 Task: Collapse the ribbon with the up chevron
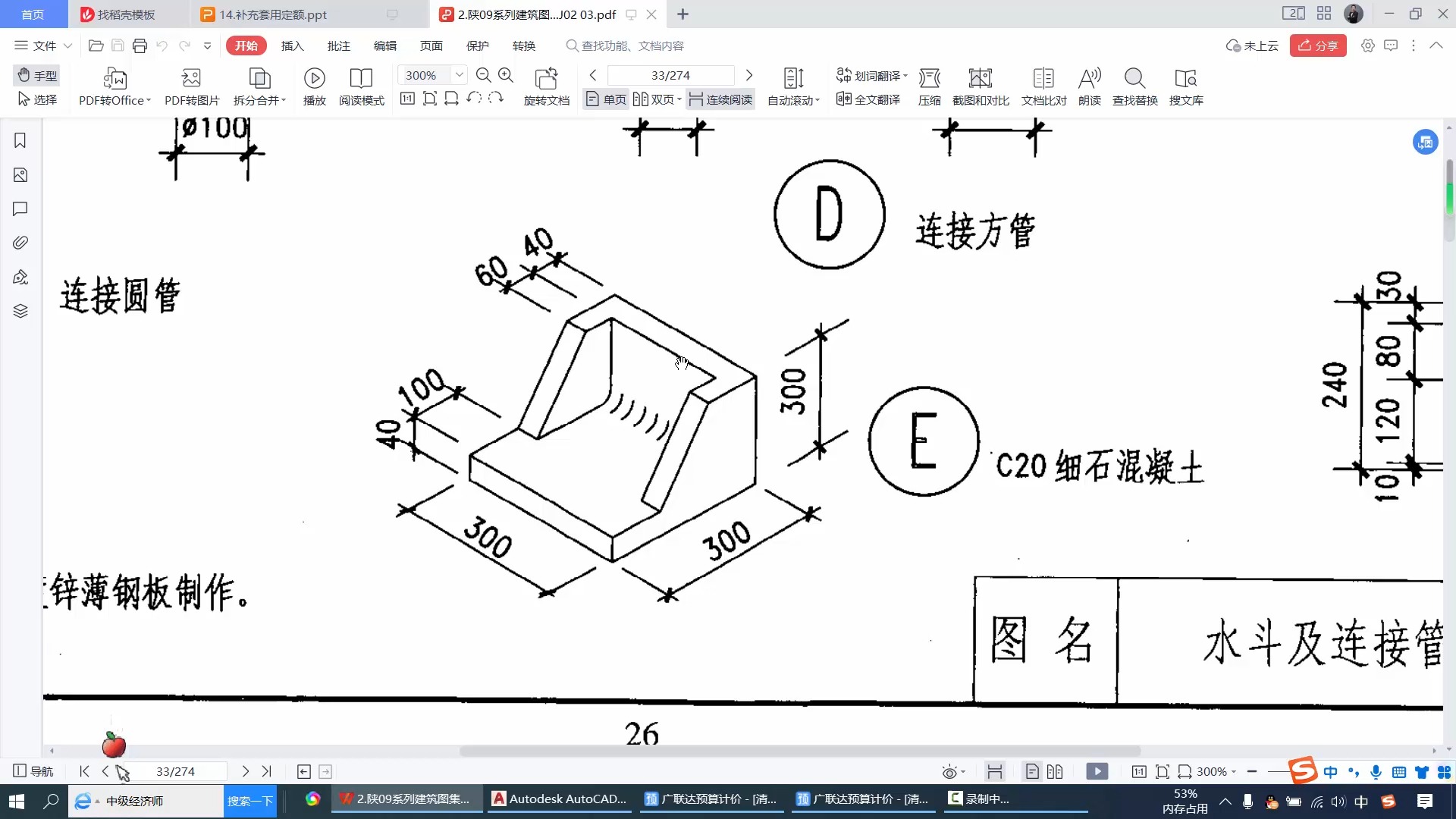coord(1436,45)
